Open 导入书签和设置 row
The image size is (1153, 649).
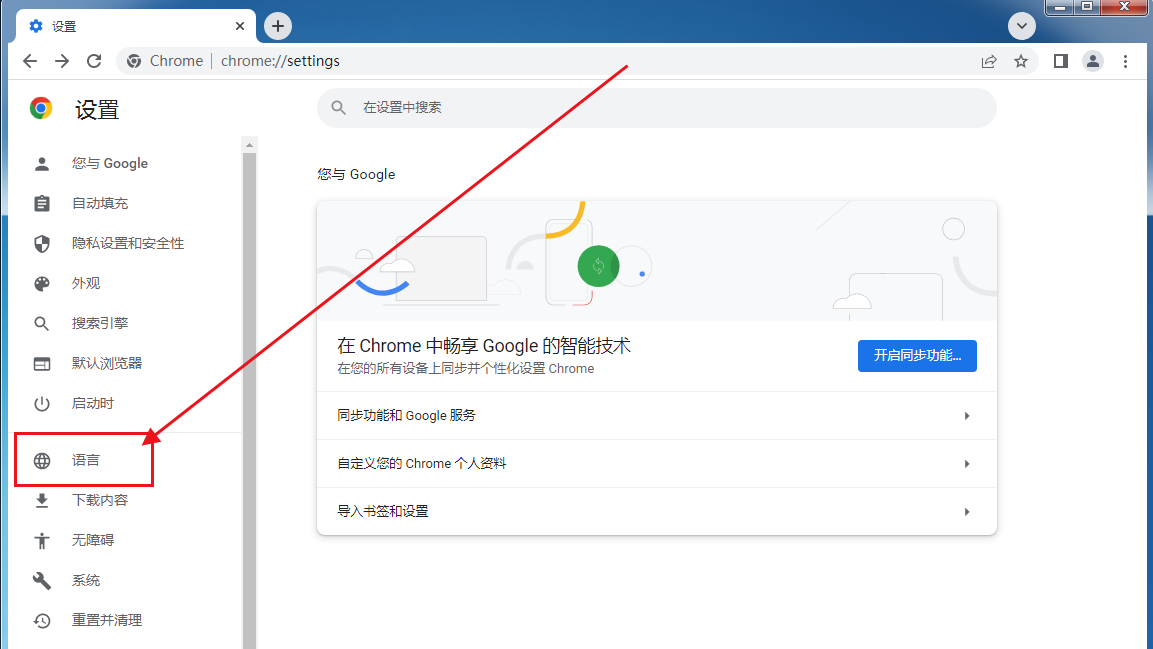657,512
